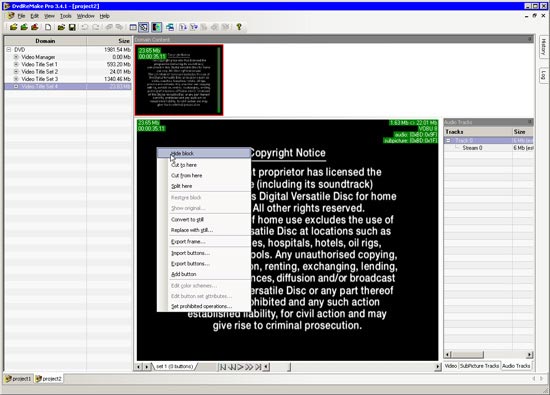
Task: Open the Help menu
Action: point(105,16)
